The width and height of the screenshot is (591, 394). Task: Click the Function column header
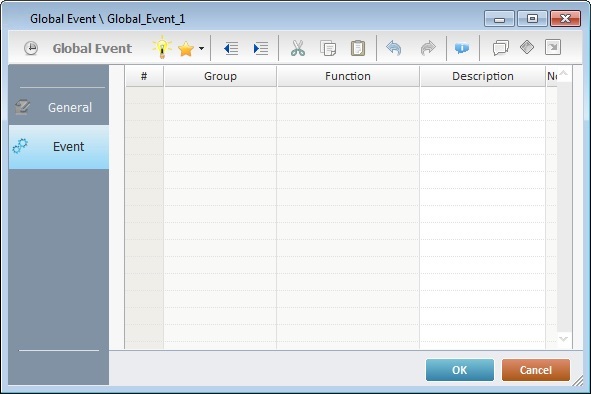click(348, 76)
